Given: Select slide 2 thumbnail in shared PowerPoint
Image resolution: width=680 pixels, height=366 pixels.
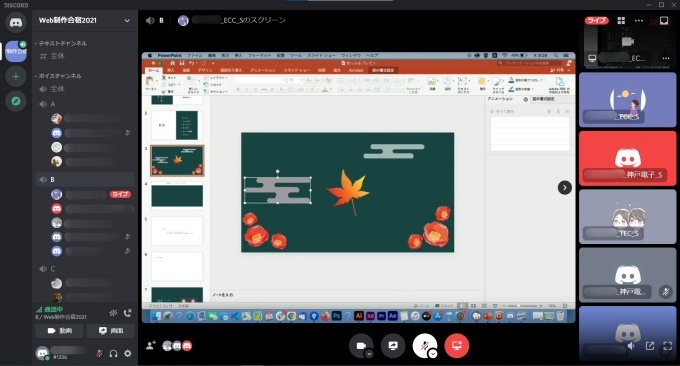Looking at the screenshot, I should point(177,125).
